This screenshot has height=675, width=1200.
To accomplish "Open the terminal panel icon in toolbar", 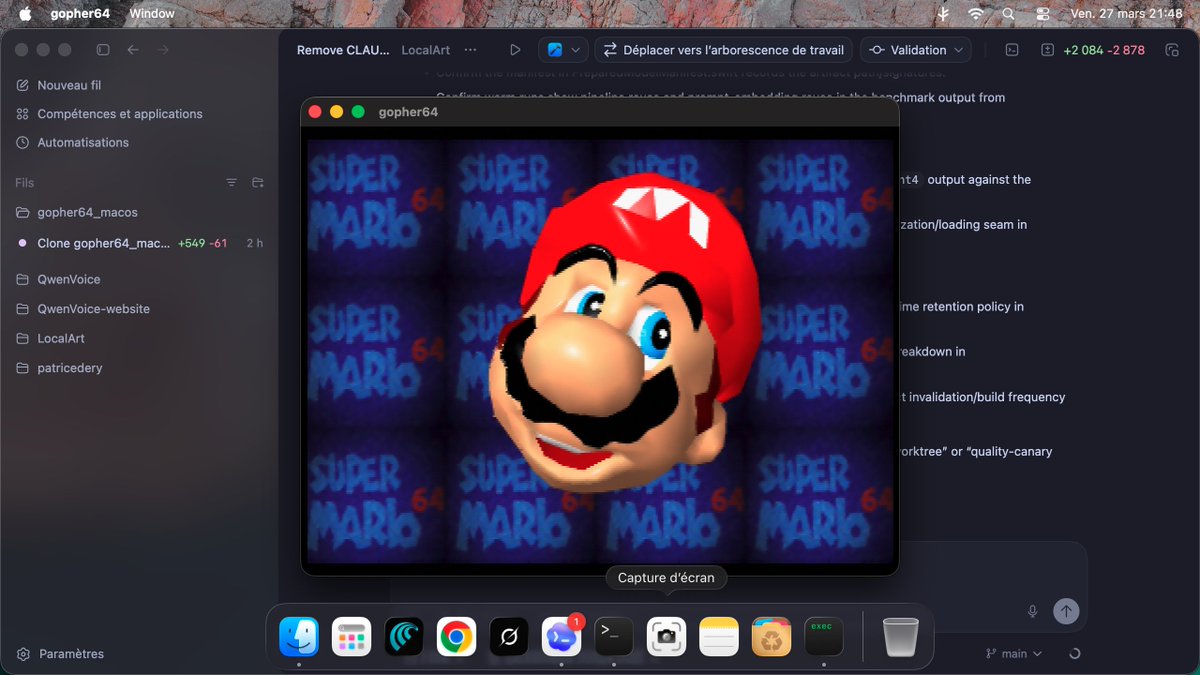I will pos(1012,50).
